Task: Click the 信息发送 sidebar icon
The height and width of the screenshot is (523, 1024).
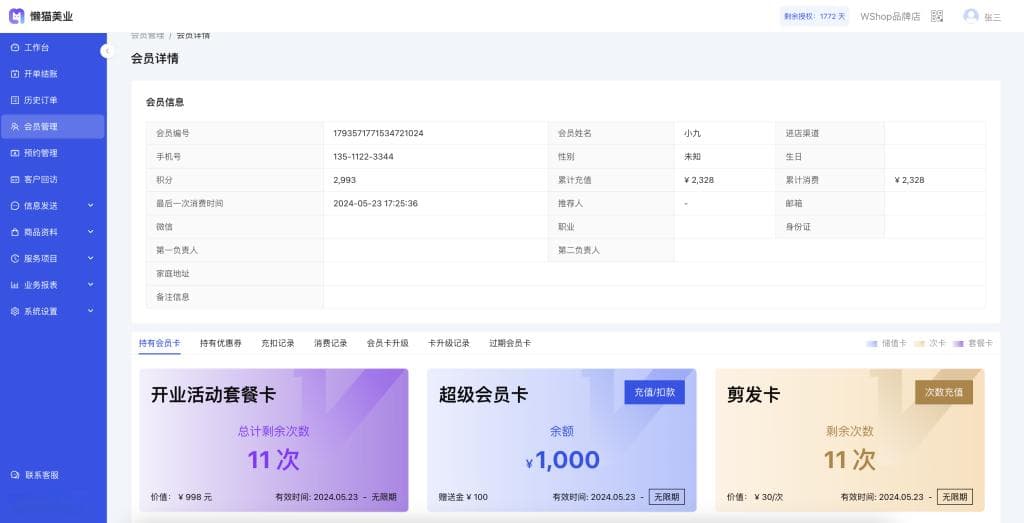Action: 15,206
